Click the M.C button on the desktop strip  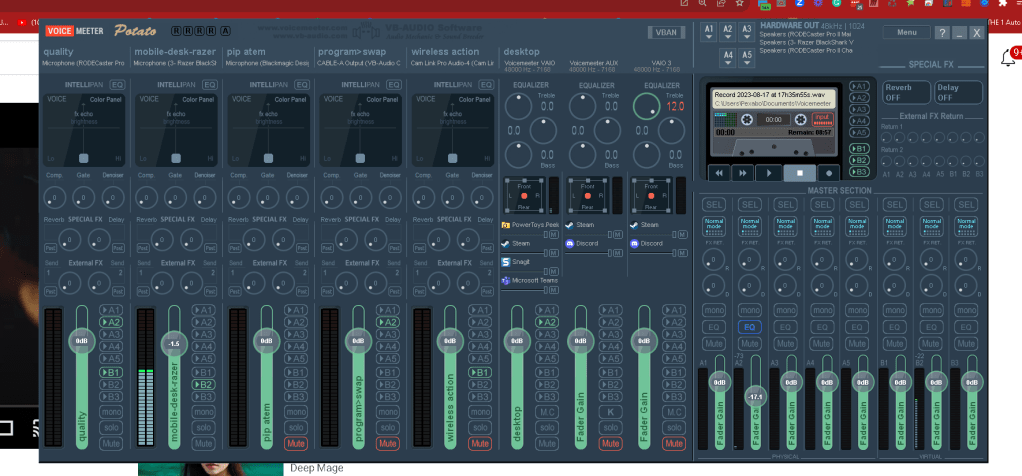(546, 412)
